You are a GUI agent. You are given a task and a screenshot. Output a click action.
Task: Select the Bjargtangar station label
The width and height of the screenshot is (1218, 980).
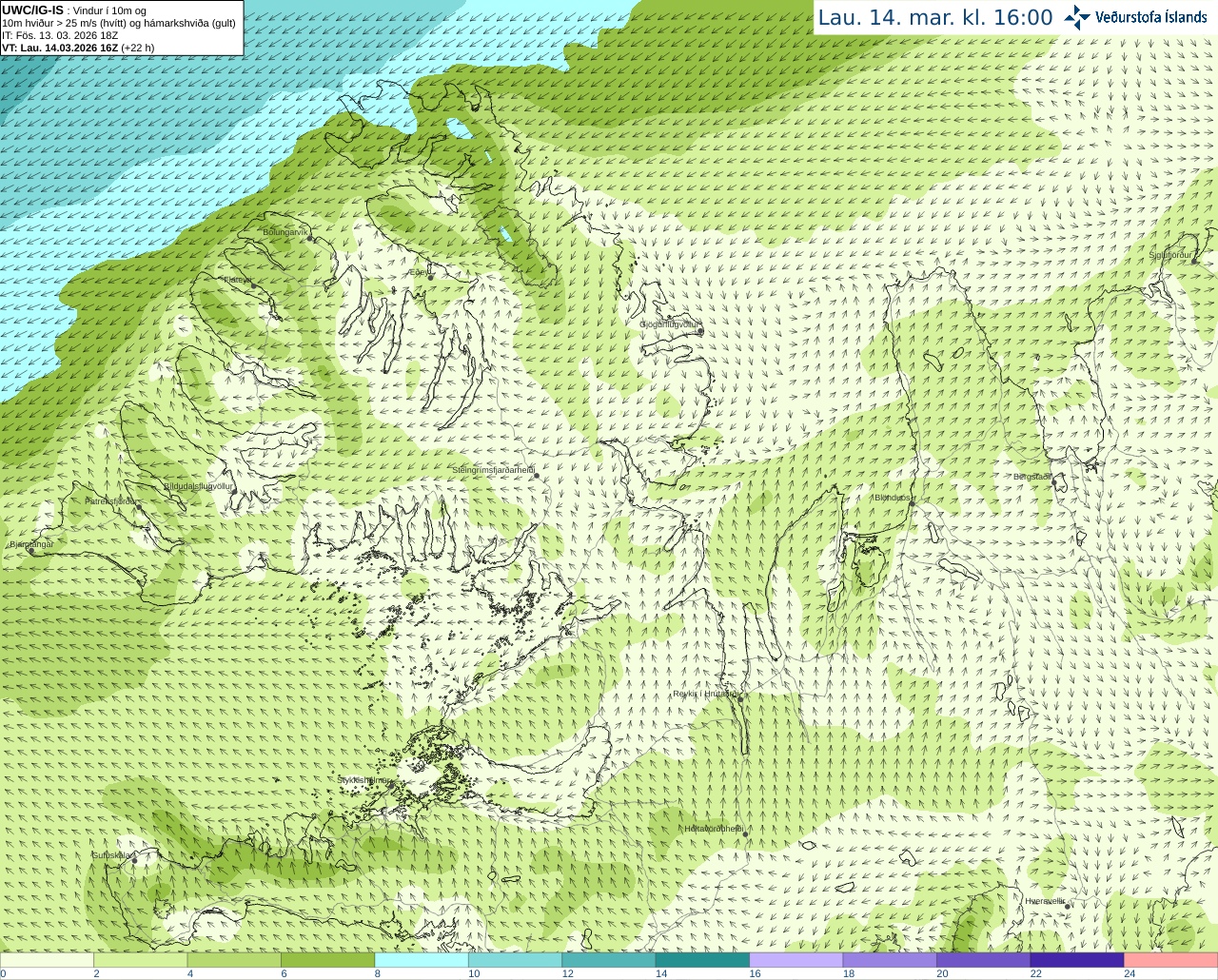(31, 544)
